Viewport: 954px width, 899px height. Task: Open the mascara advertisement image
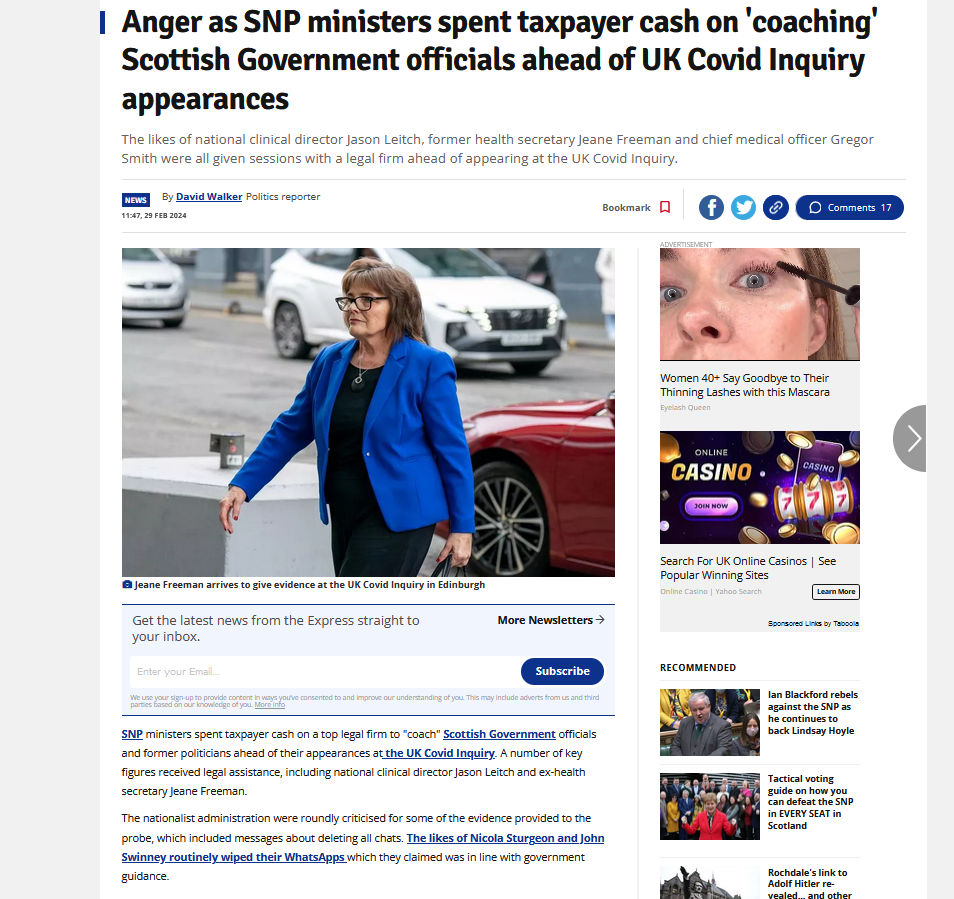[x=759, y=304]
